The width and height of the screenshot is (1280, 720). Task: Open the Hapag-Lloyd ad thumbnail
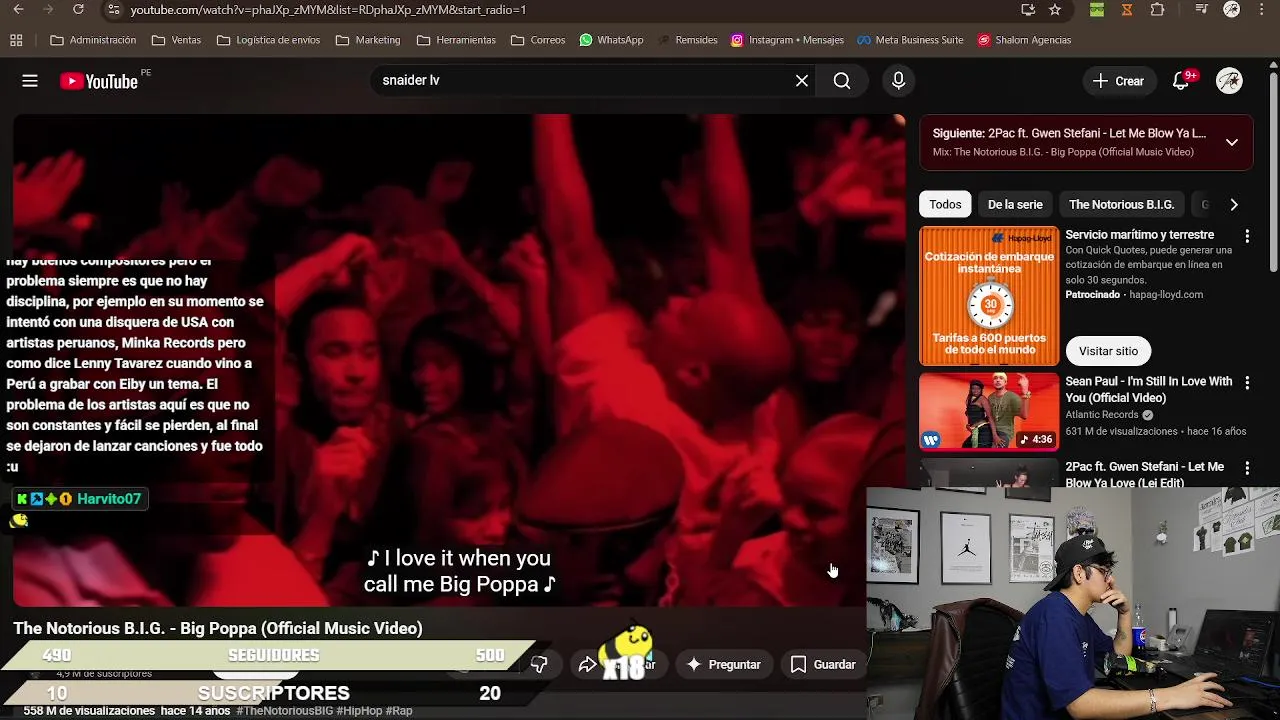989,296
